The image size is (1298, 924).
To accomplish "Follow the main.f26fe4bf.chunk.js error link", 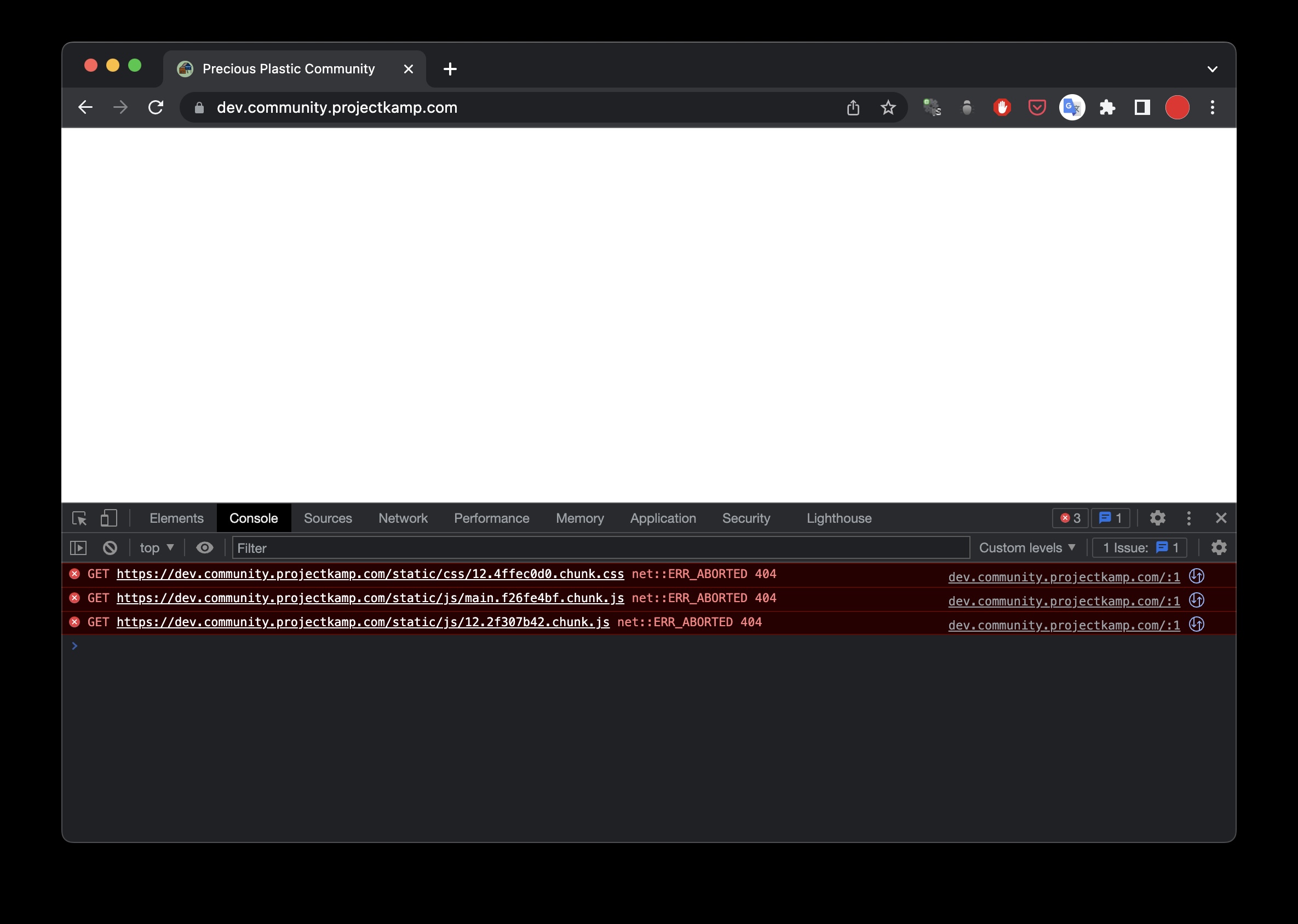I will pos(370,598).
